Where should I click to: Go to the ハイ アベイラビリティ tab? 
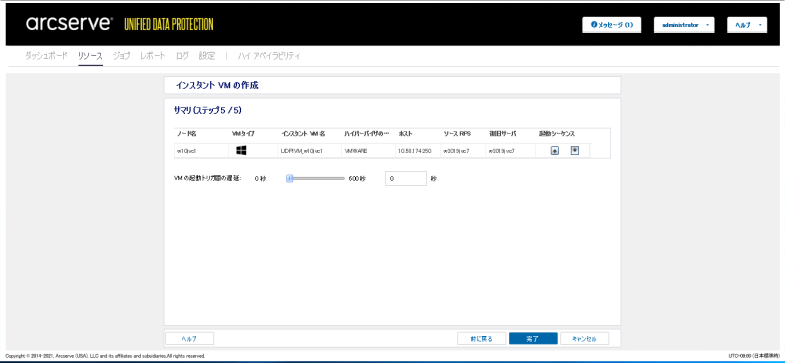[269, 56]
